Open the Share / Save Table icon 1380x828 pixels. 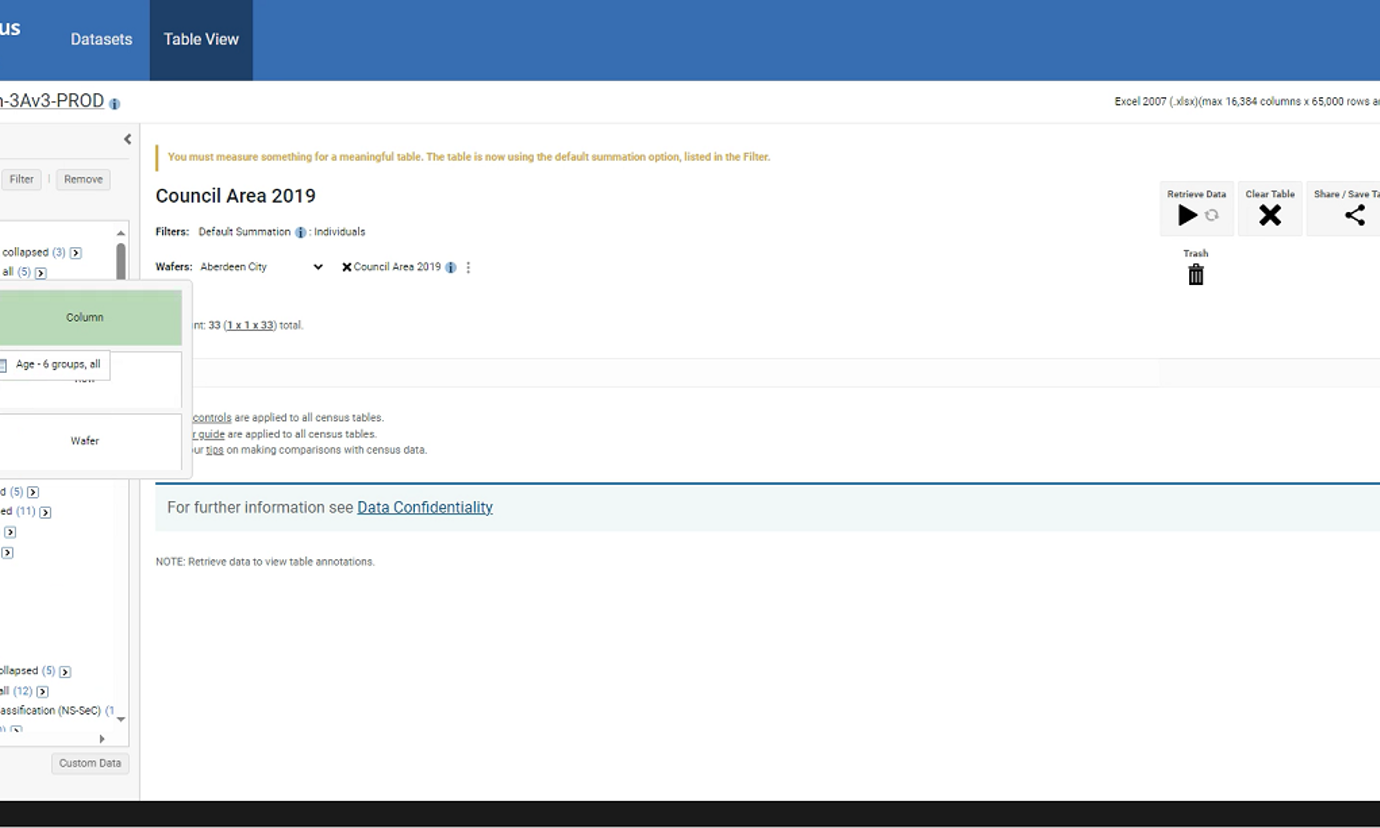tap(1354, 215)
